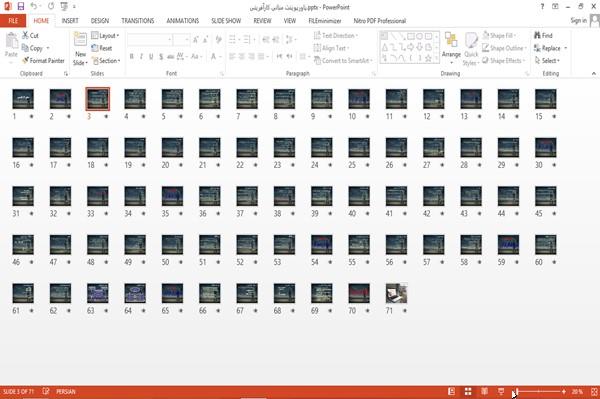
Task: Open the Align Text dropdown
Action: pos(331,48)
